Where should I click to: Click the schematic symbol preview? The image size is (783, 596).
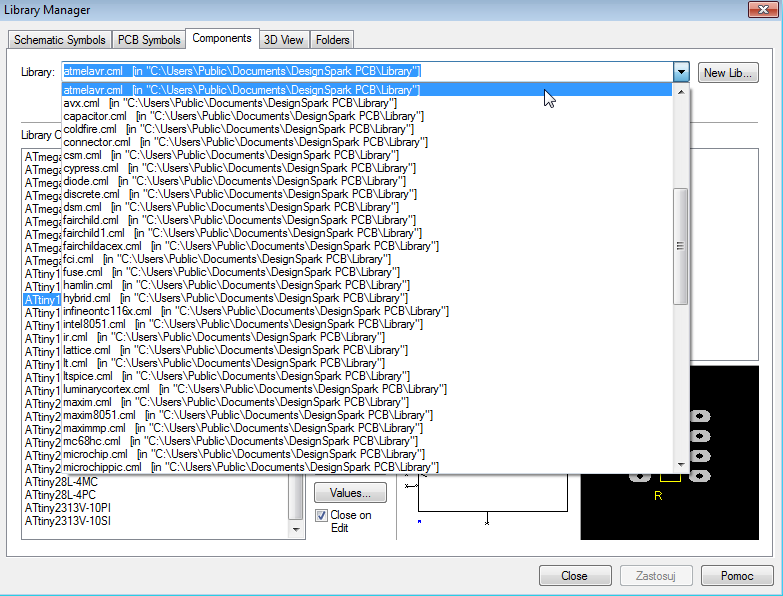487,505
